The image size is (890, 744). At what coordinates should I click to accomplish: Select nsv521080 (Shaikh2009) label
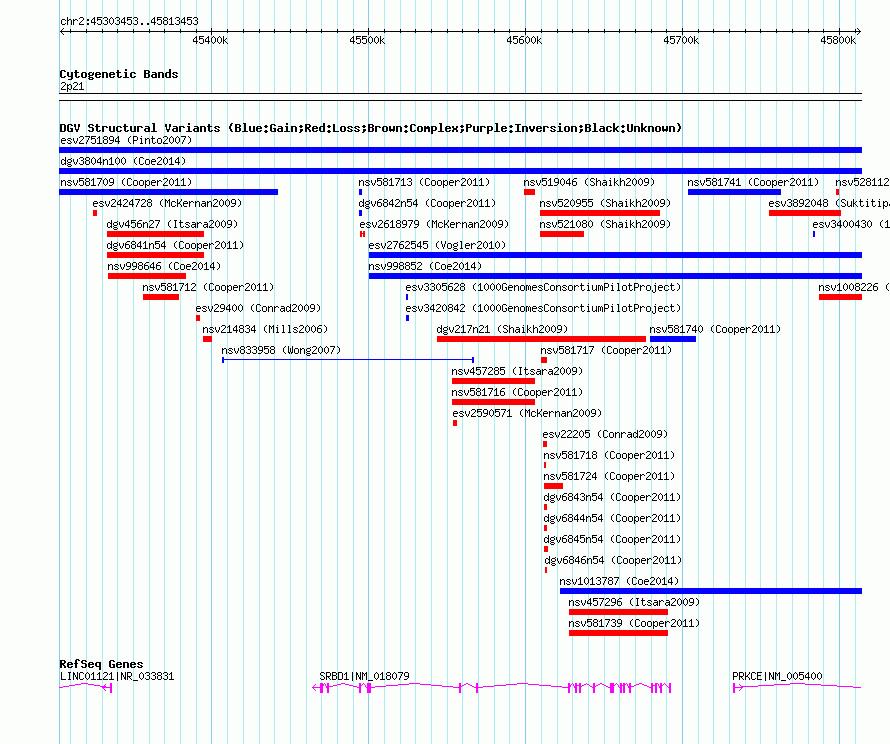(x=605, y=224)
